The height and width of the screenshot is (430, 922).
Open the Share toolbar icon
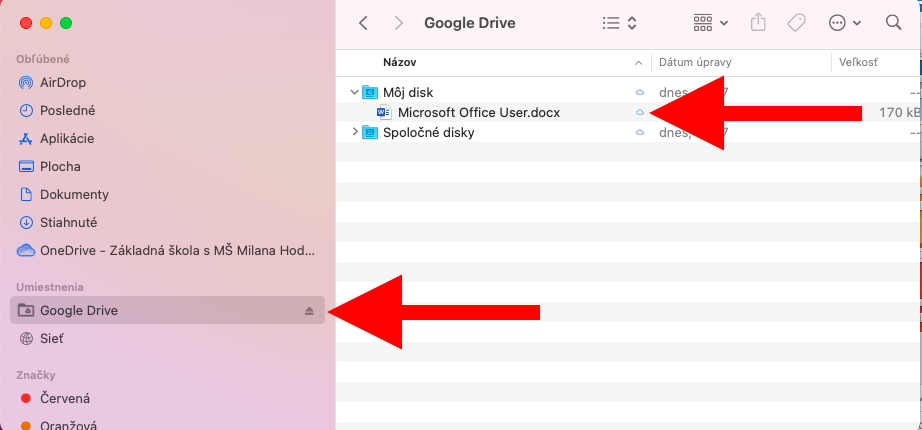757,22
